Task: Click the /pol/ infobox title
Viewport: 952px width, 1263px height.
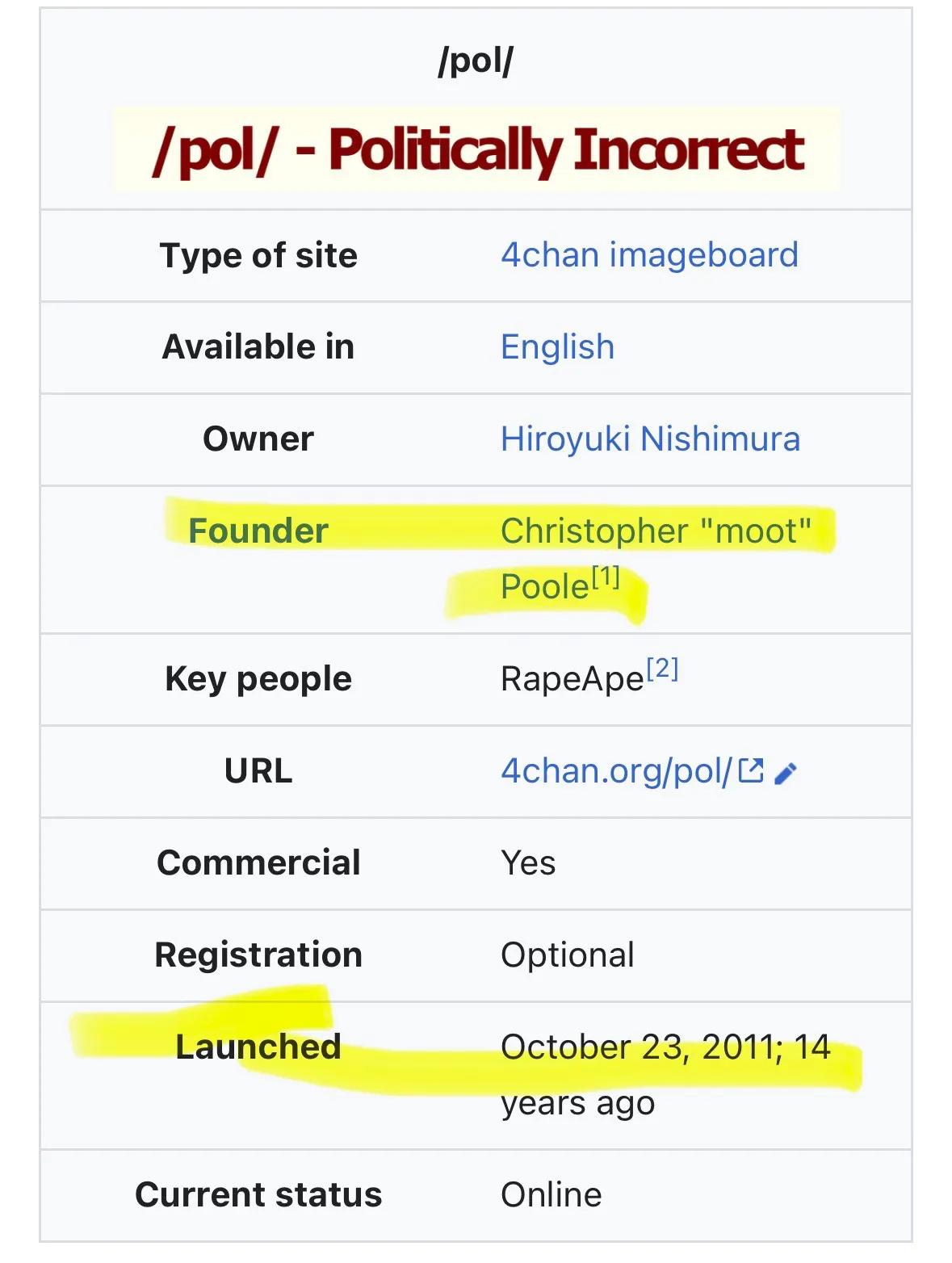Action: tap(476, 61)
